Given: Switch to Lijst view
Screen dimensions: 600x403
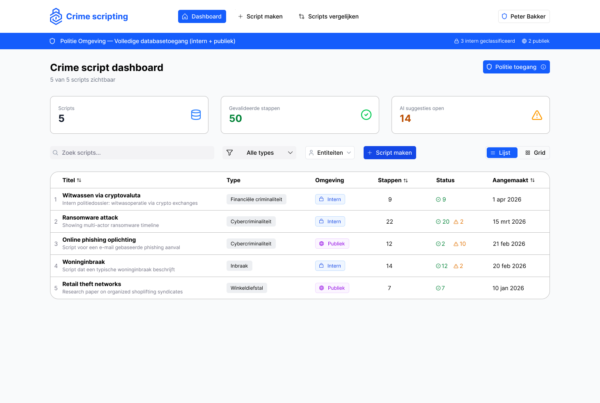Looking at the screenshot, I should 502,153.
